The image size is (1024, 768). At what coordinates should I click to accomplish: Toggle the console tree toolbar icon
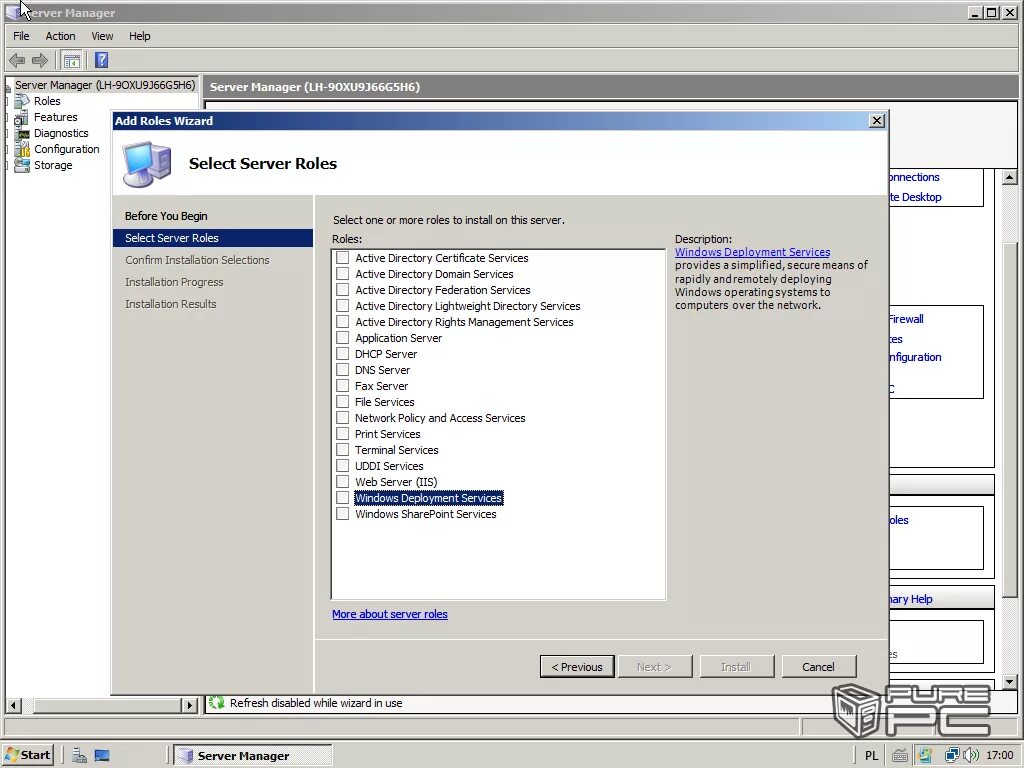tap(72, 61)
